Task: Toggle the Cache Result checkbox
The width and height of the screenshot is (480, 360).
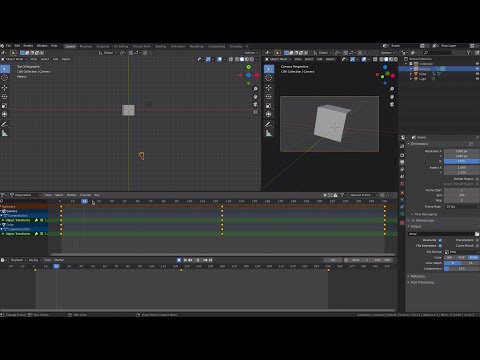Action: pyautogui.click(x=477, y=246)
